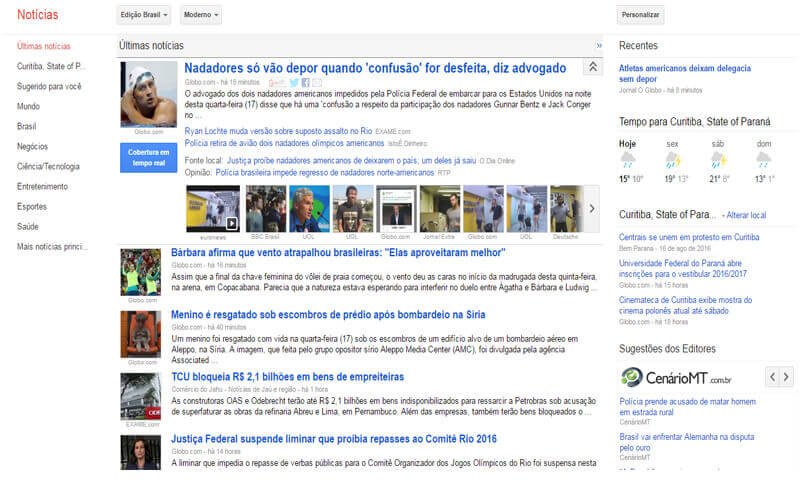The image size is (800, 500).
Task: Click the beach volleyball story thumbnail
Action: [141, 272]
